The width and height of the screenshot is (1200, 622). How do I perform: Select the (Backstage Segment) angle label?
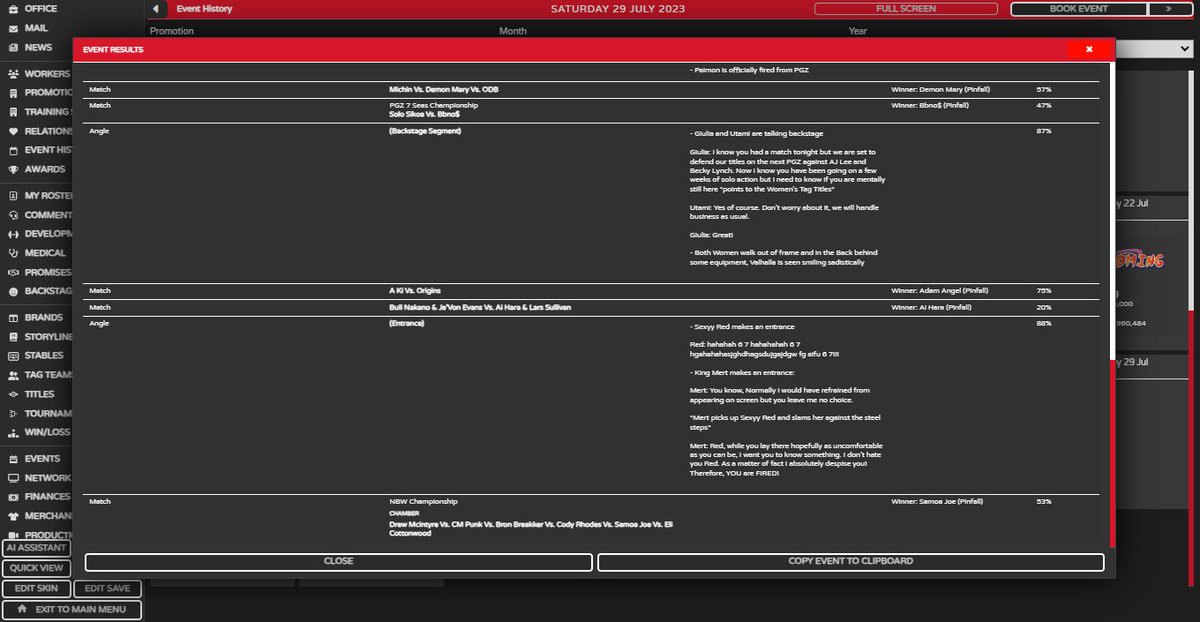[425, 131]
